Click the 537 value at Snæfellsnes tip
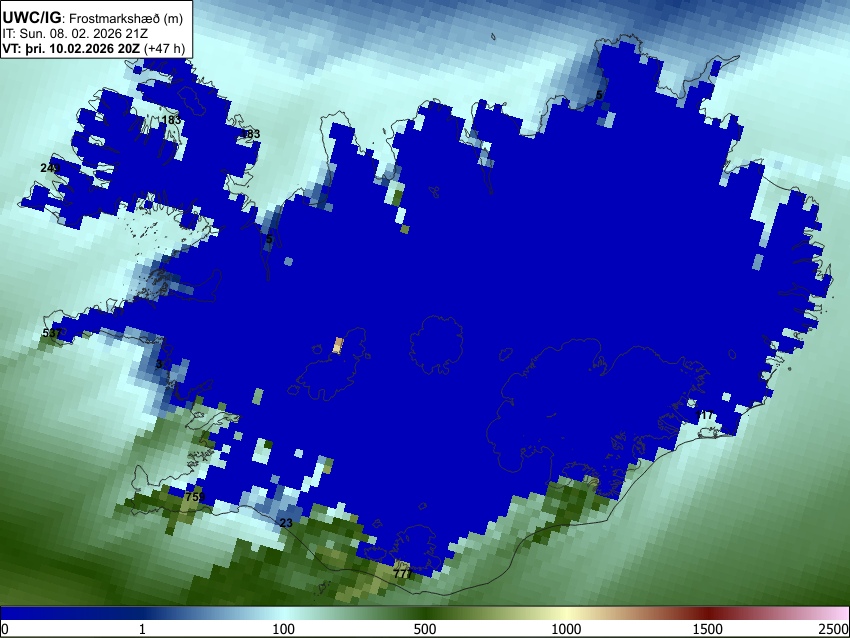Image resolution: width=850 pixels, height=638 pixels. click(x=52, y=333)
